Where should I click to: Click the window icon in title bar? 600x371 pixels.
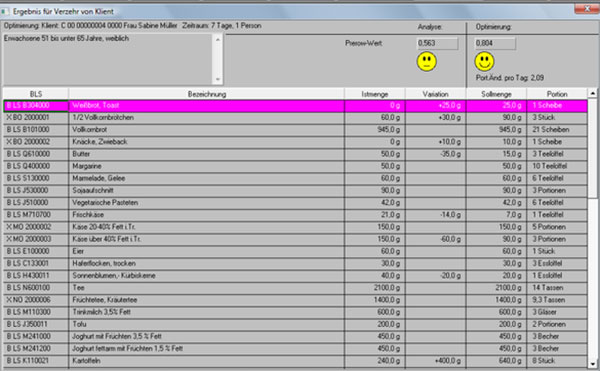point(4,11)
